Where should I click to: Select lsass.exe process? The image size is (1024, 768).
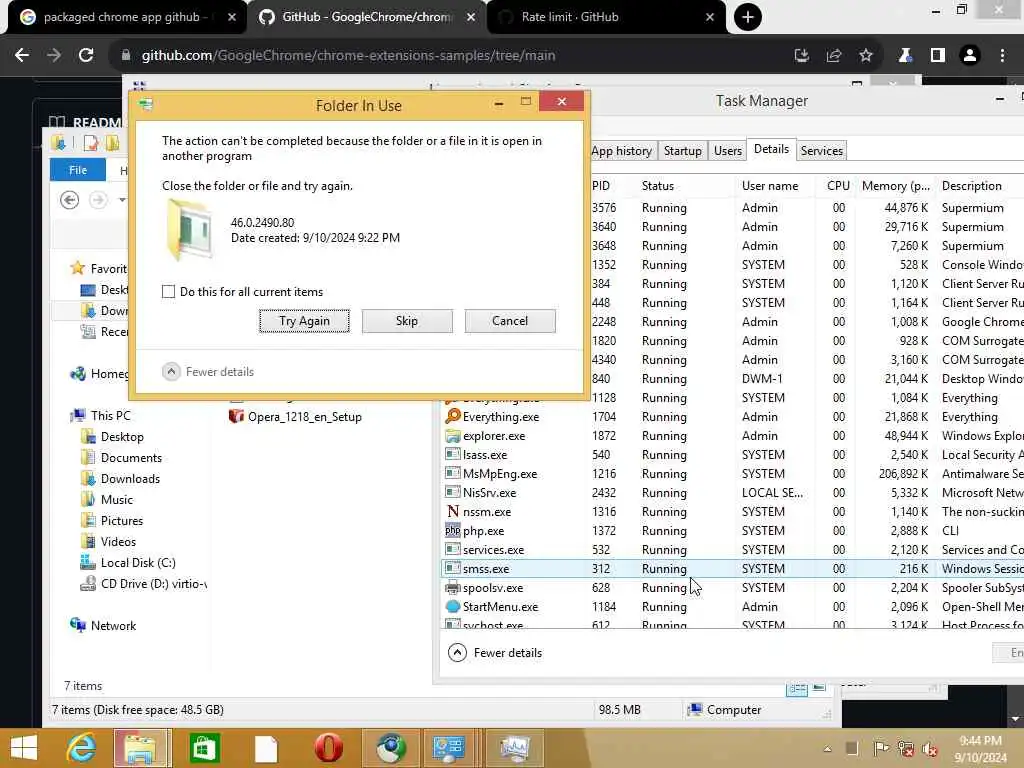(x=485, y=455)
